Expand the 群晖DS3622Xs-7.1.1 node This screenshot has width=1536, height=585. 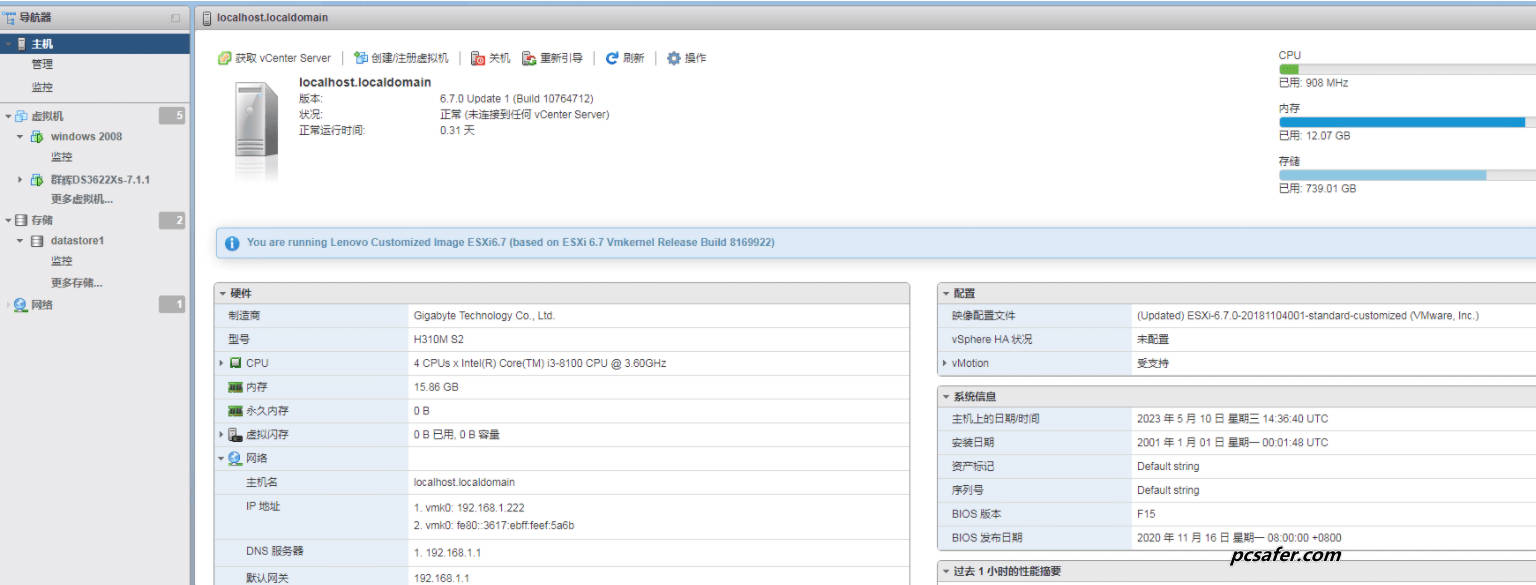tap(20, 180)
